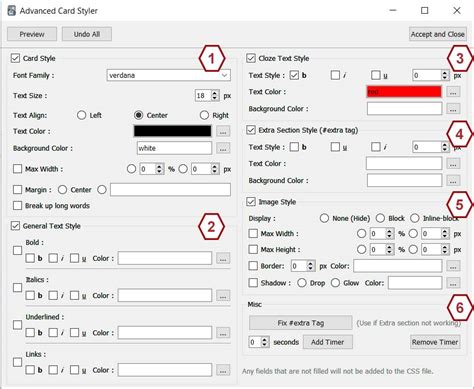
Task: Check bold in Extra Section Style
Action: tap(294, 147)
